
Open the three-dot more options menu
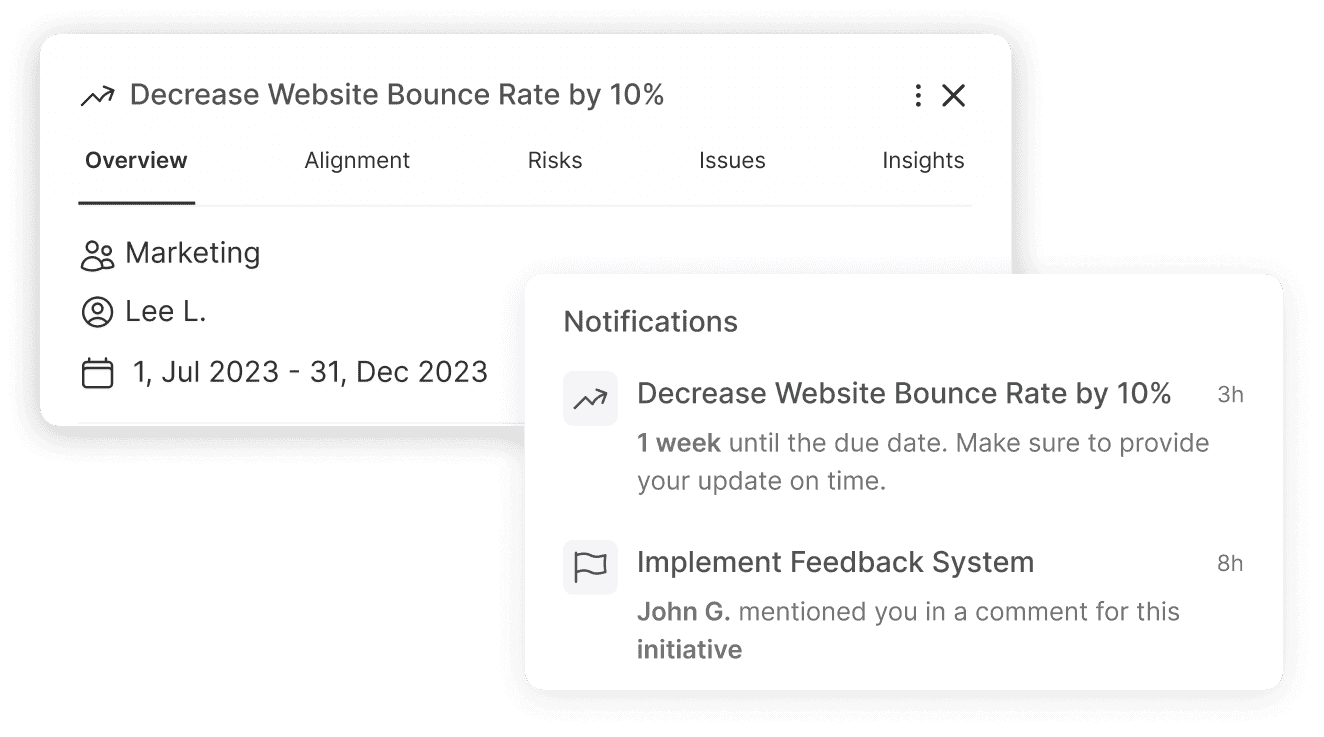(x=918, y=95)
